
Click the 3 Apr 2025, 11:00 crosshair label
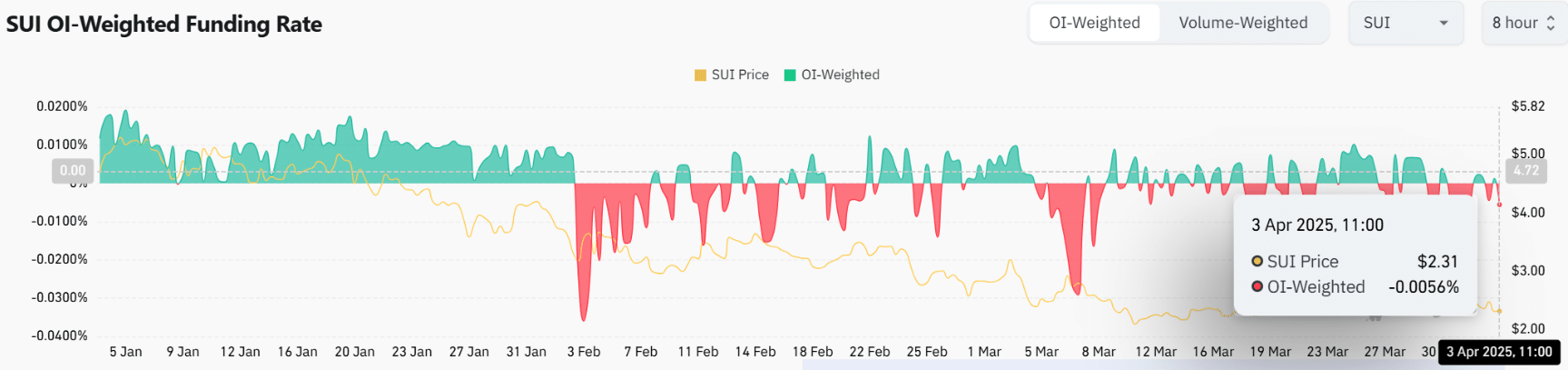1499,352
